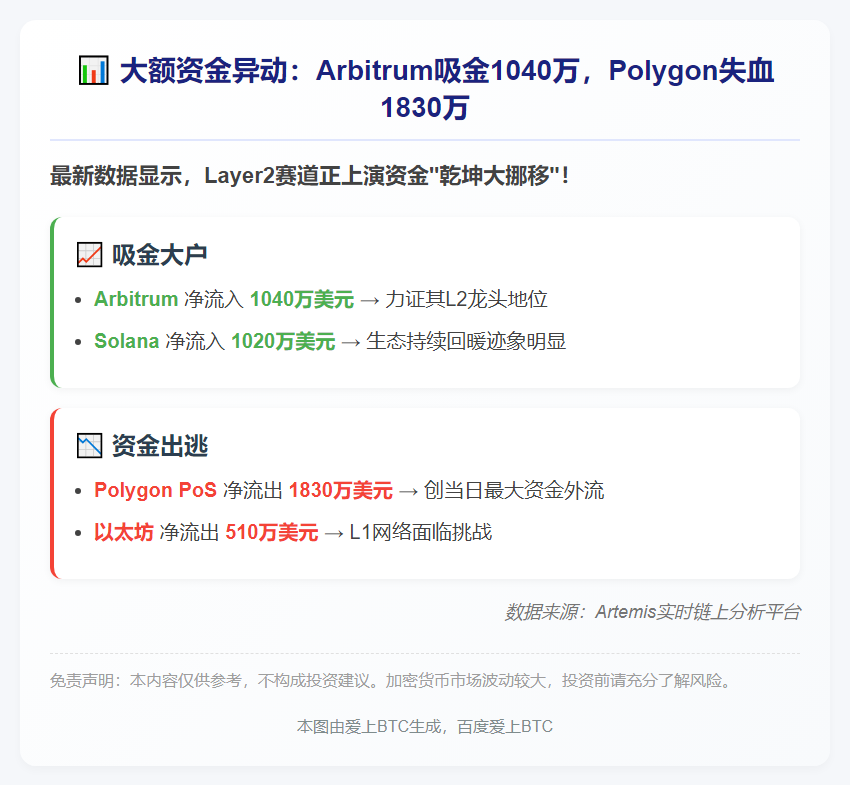This screenshot has height=785, width=850.
Task: Click the footer credit 本图由爱上BTC生成
Action: click(x=424, y=726)
